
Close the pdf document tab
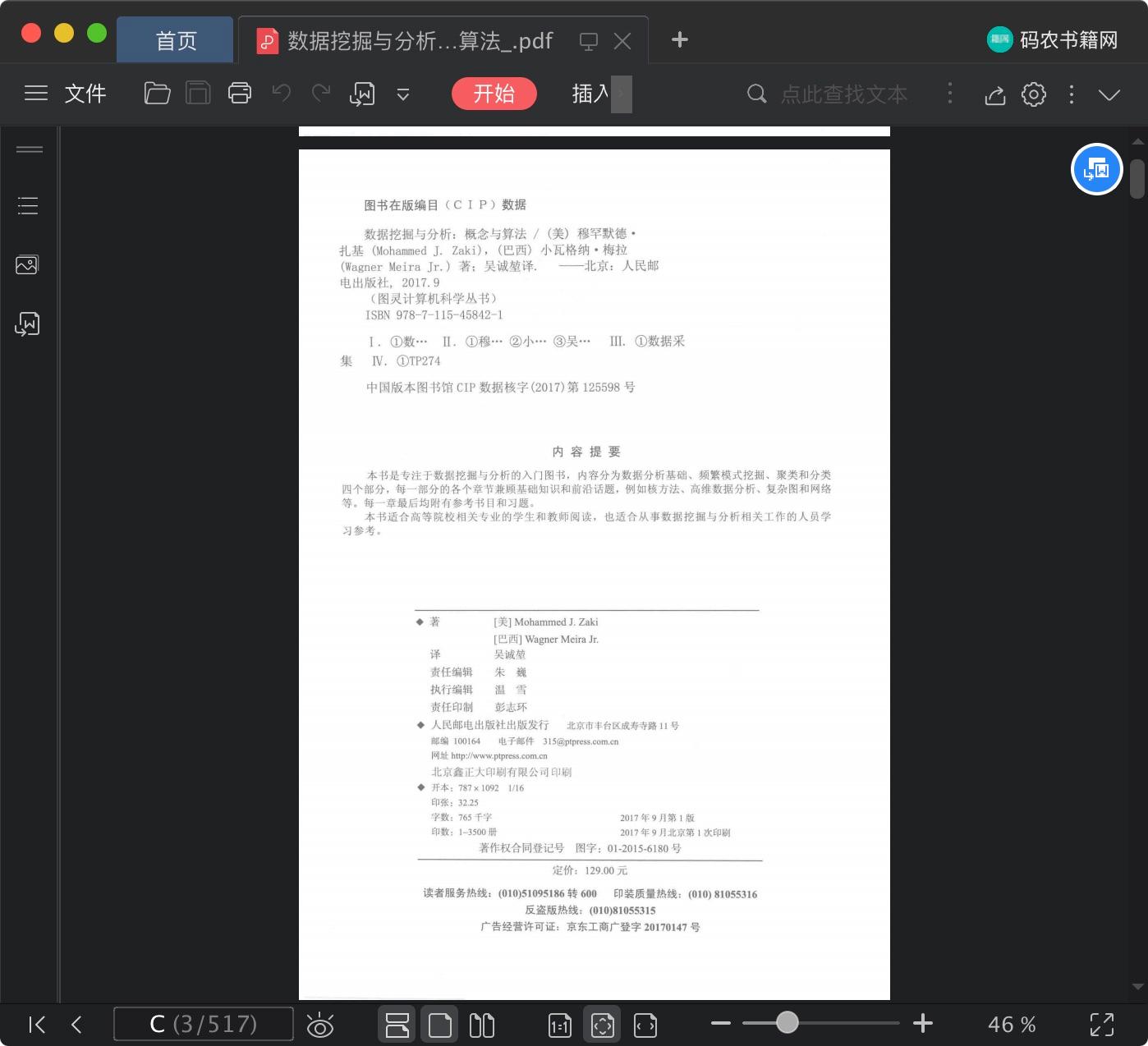coord(622,41)
